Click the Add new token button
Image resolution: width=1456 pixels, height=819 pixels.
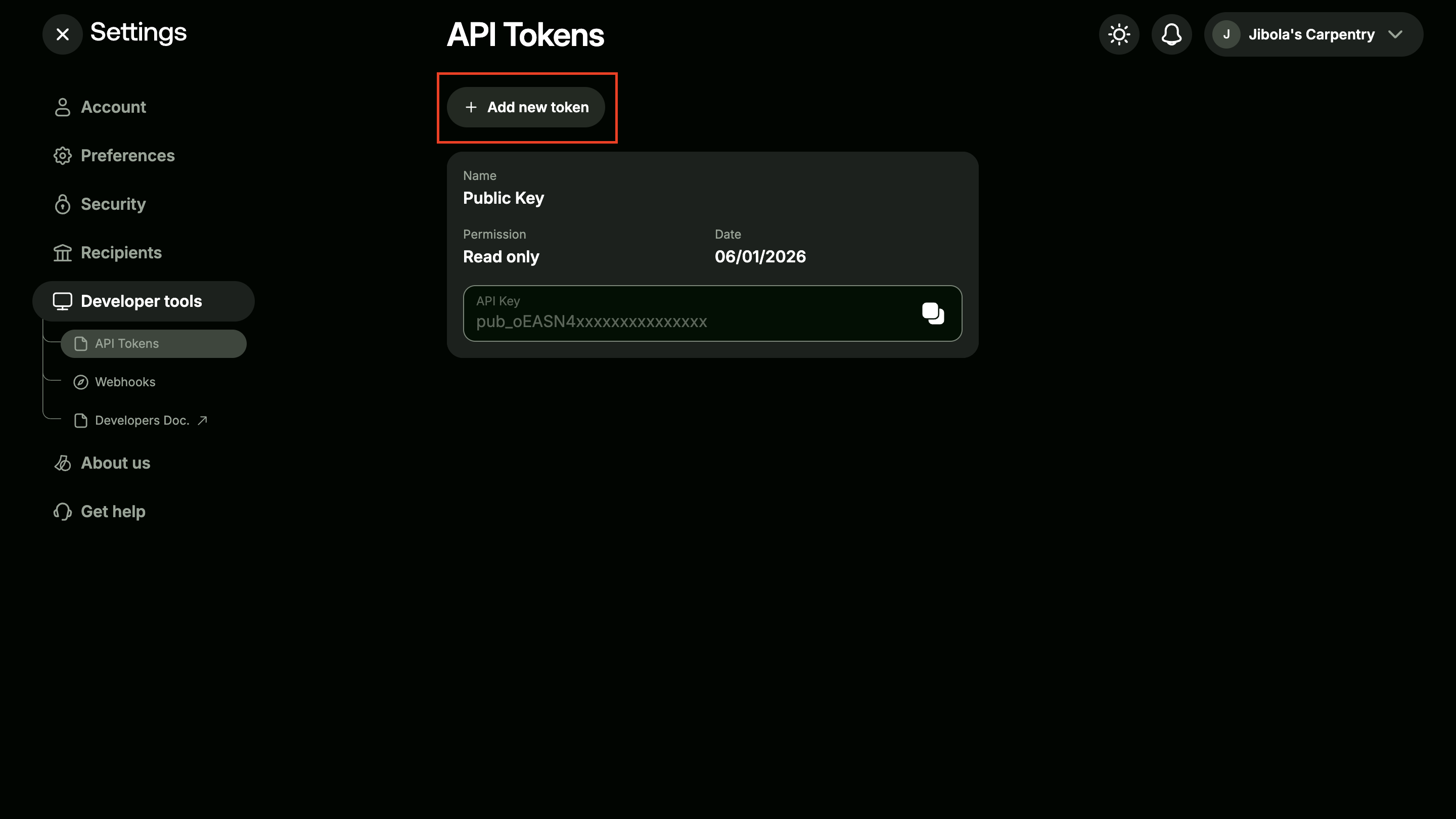click(526, 107)
